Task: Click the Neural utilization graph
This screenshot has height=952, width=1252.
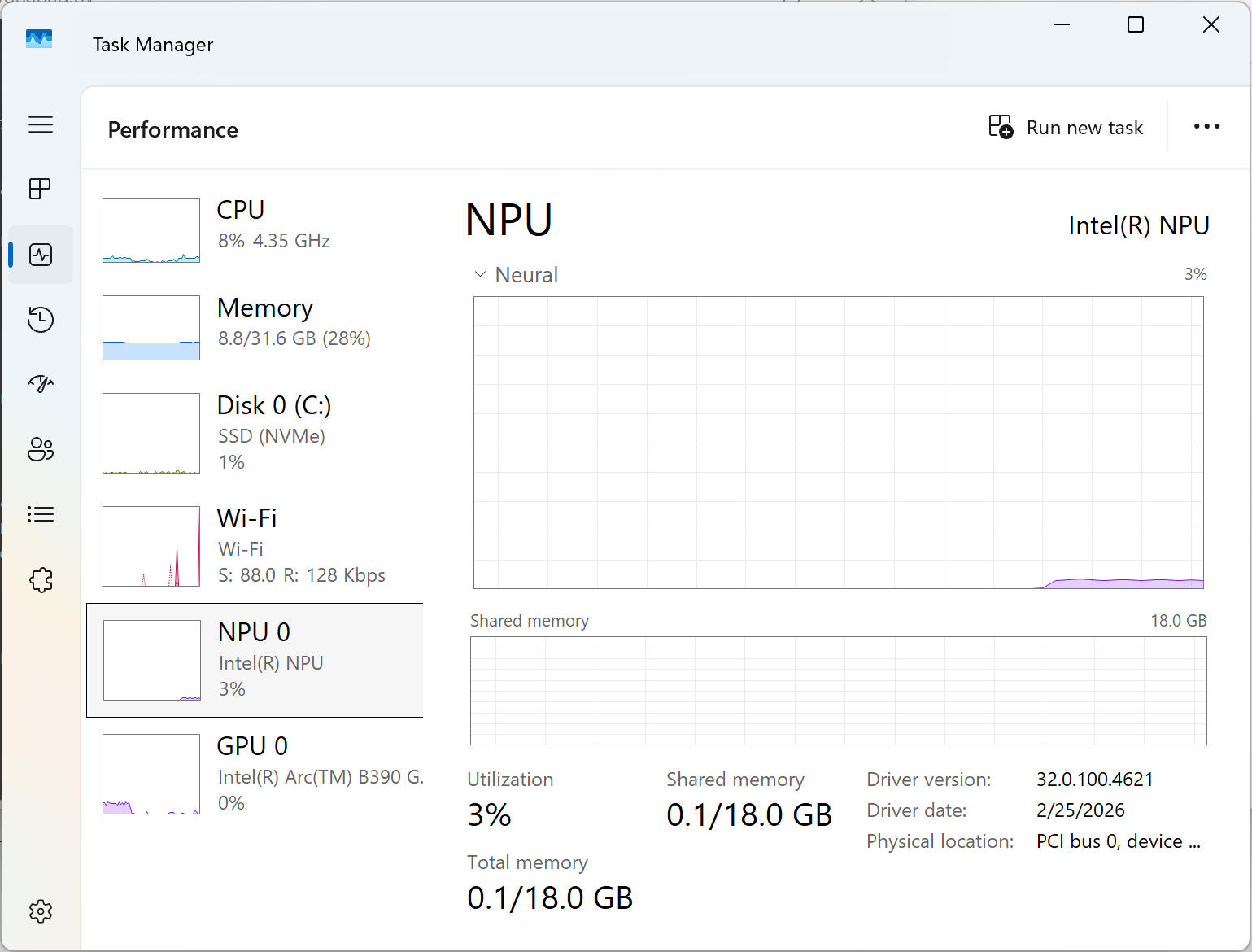Action: 838,443
